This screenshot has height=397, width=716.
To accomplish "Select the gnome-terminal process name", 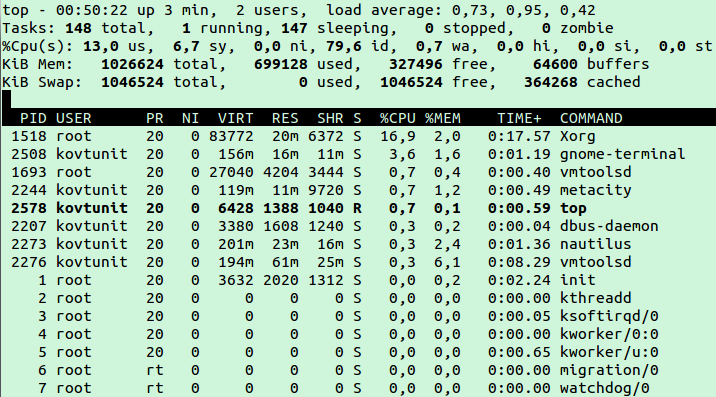I will point(622,154).
